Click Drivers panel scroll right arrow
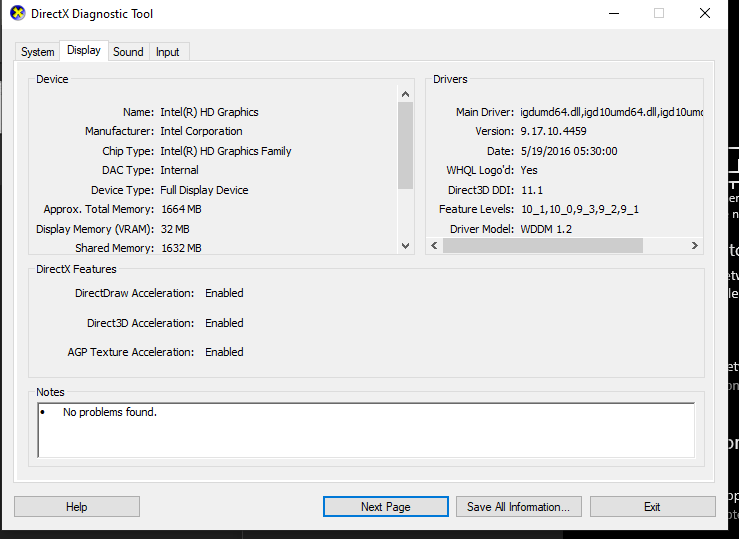 tap(695, 245)
